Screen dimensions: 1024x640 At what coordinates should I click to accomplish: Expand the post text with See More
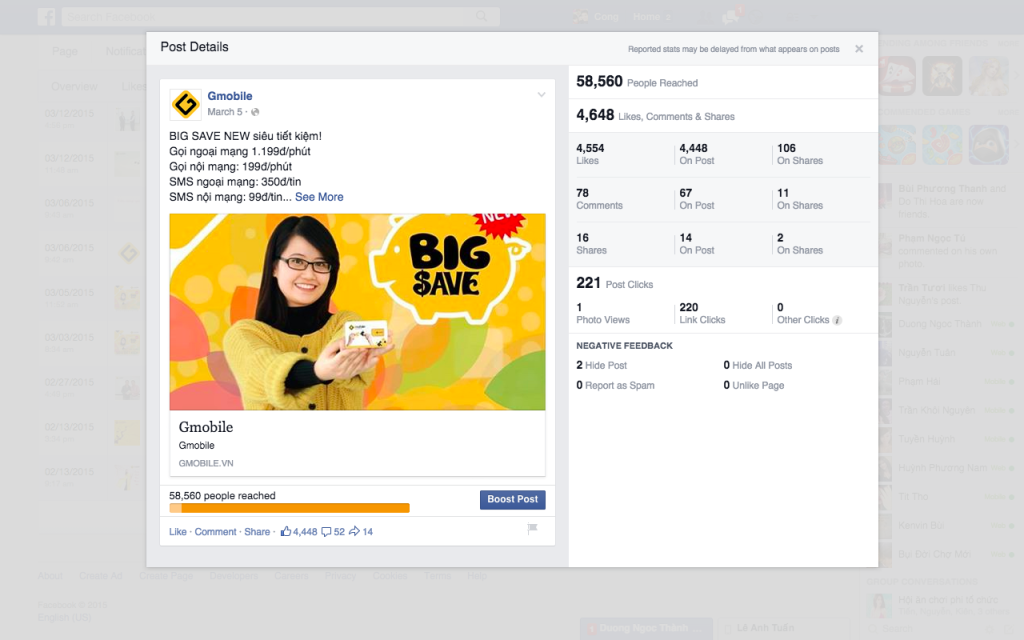pos(319,197)
